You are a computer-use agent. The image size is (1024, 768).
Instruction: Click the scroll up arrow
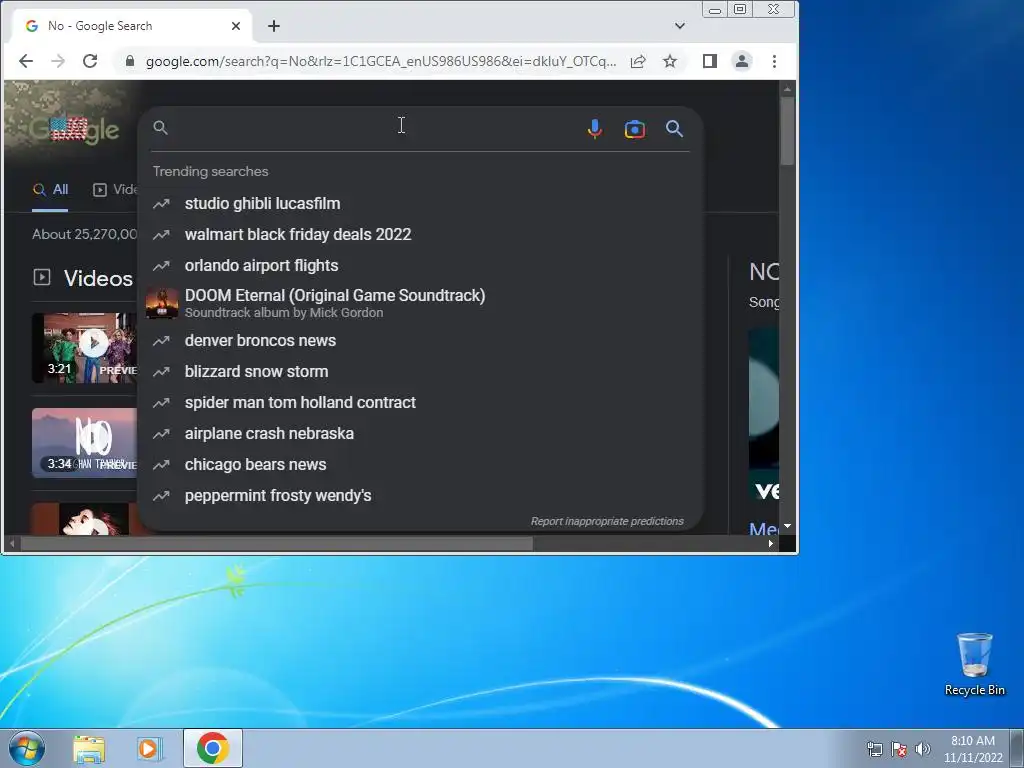[788, 89]
